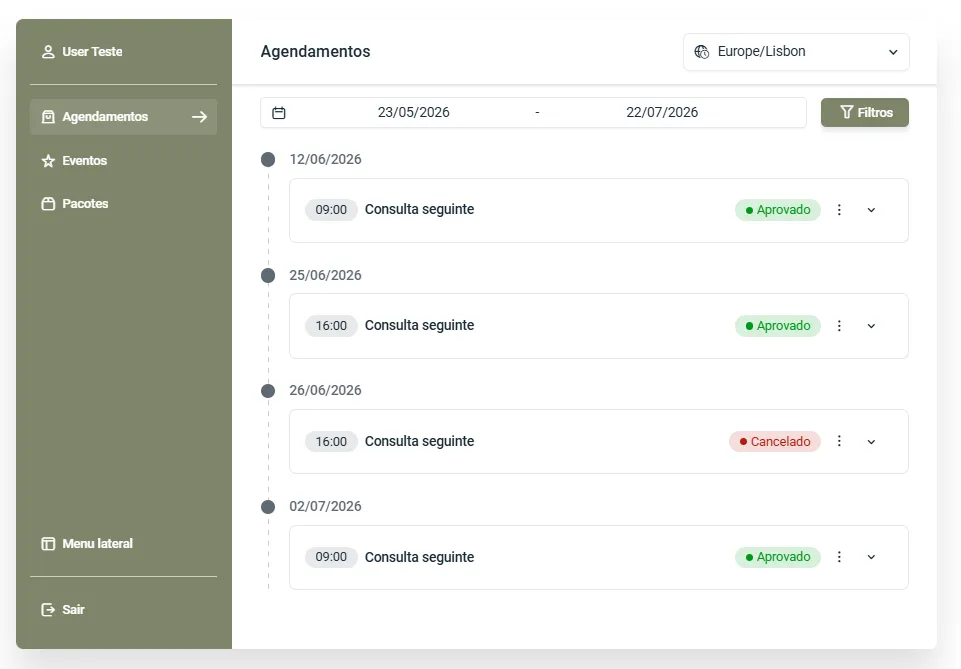This screenshot has width=961, height=669.
Task: Open the Filtros button
Action: click(x=865, y=113)
